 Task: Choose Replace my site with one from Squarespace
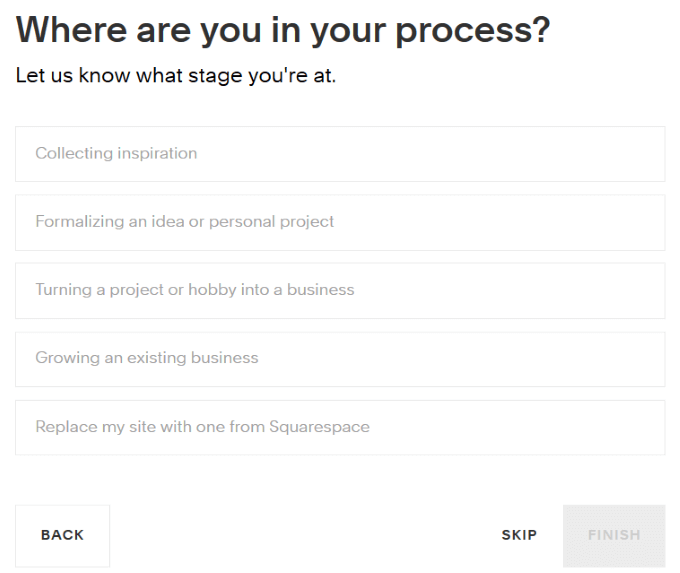pyautogui.click(x=340, y=427)
